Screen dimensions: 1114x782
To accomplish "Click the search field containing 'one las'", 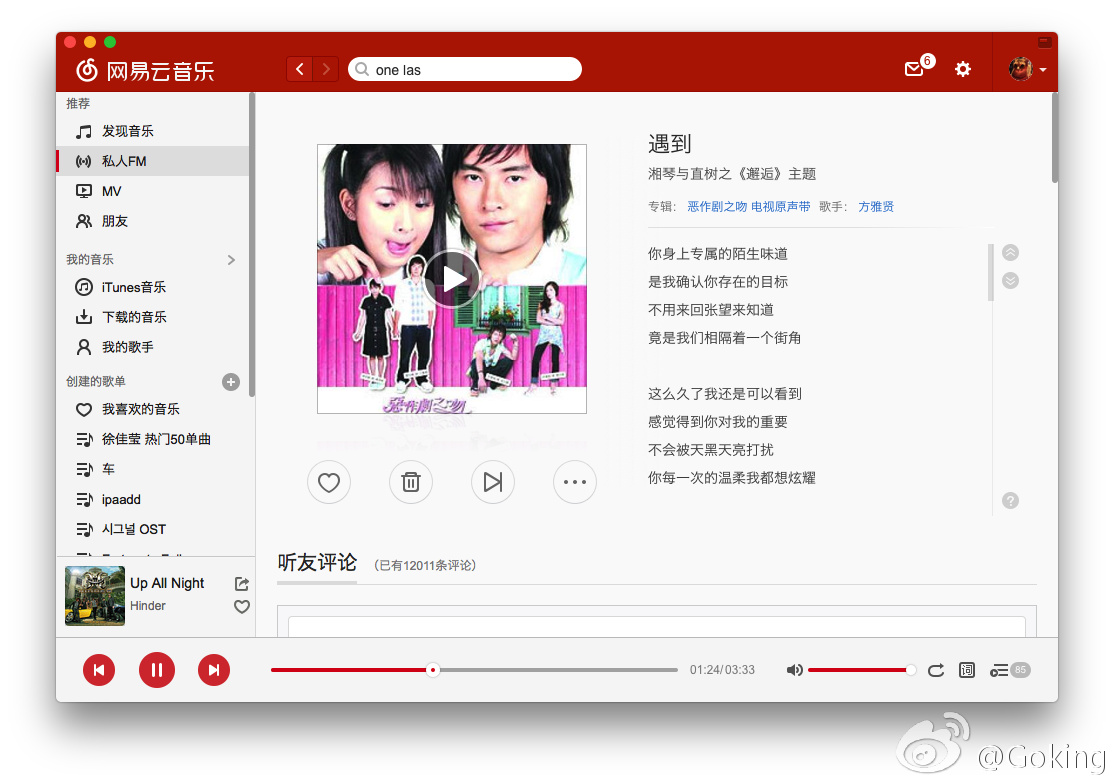I will (x=465, y=70).
